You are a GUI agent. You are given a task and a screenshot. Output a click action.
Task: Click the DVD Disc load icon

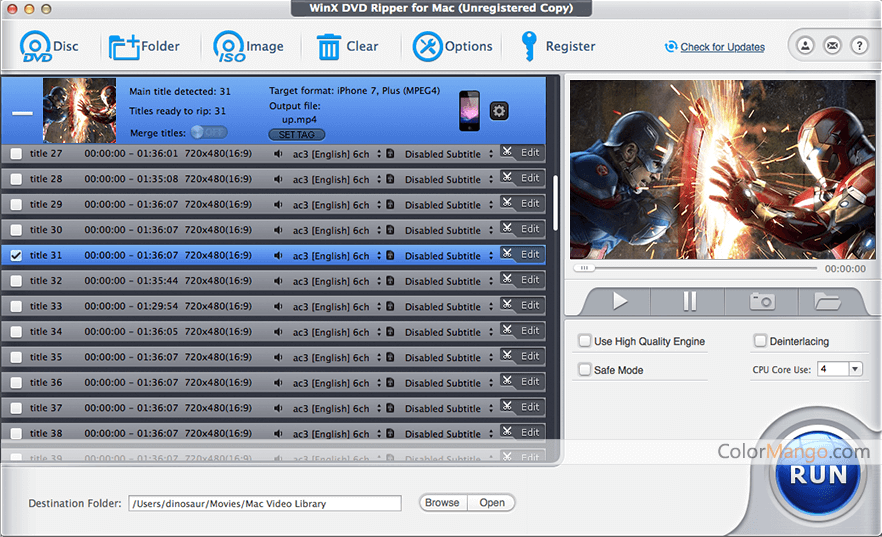point(35,46)
